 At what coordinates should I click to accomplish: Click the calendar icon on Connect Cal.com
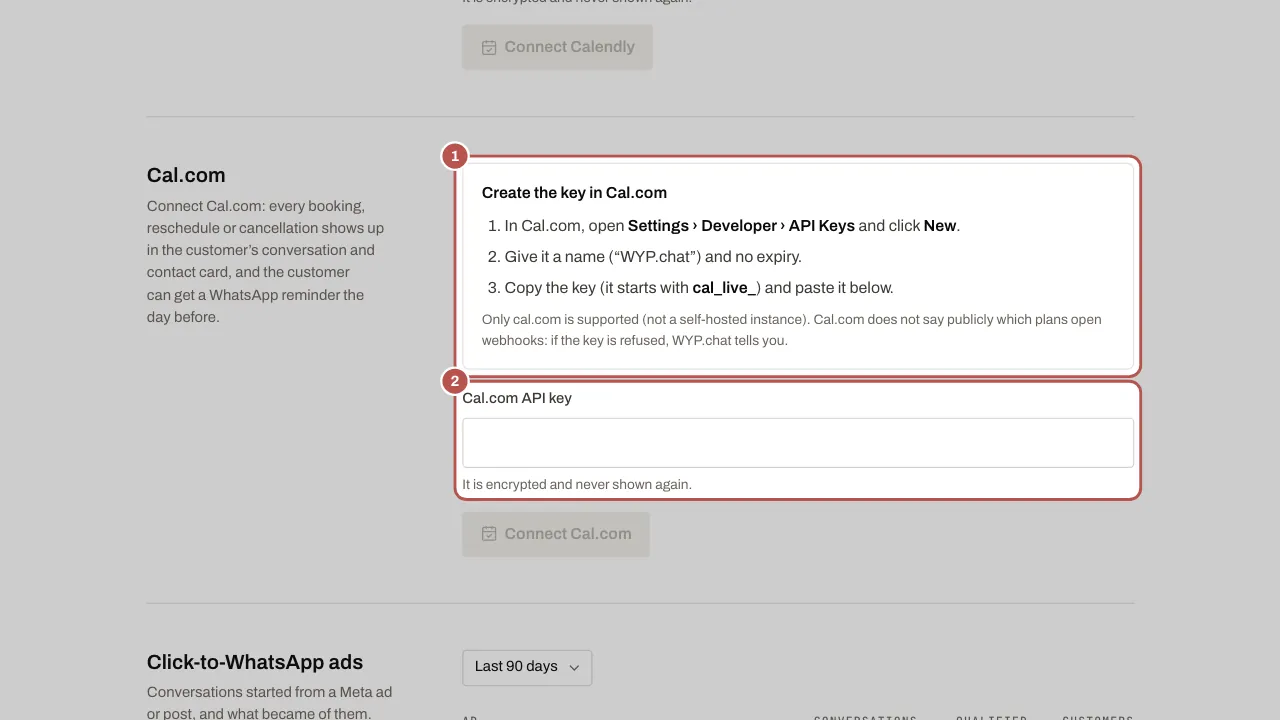pyautogui.click(x=489, y=534)
